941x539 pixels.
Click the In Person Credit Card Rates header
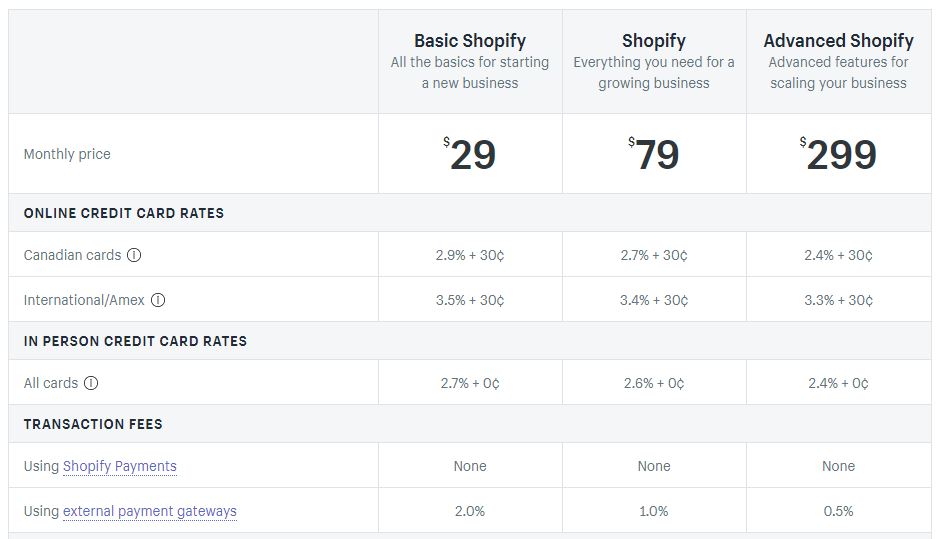coord(135,341)
